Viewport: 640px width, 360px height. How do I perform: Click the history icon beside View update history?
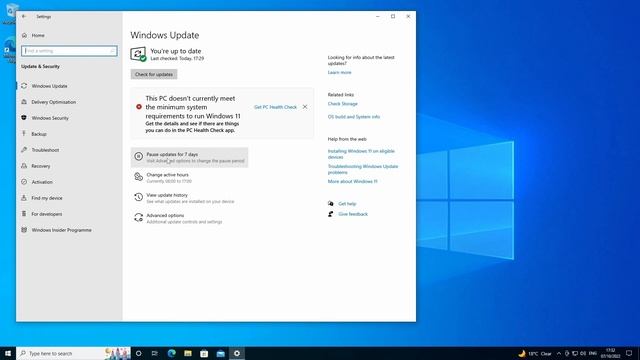(x=138, y=197)
